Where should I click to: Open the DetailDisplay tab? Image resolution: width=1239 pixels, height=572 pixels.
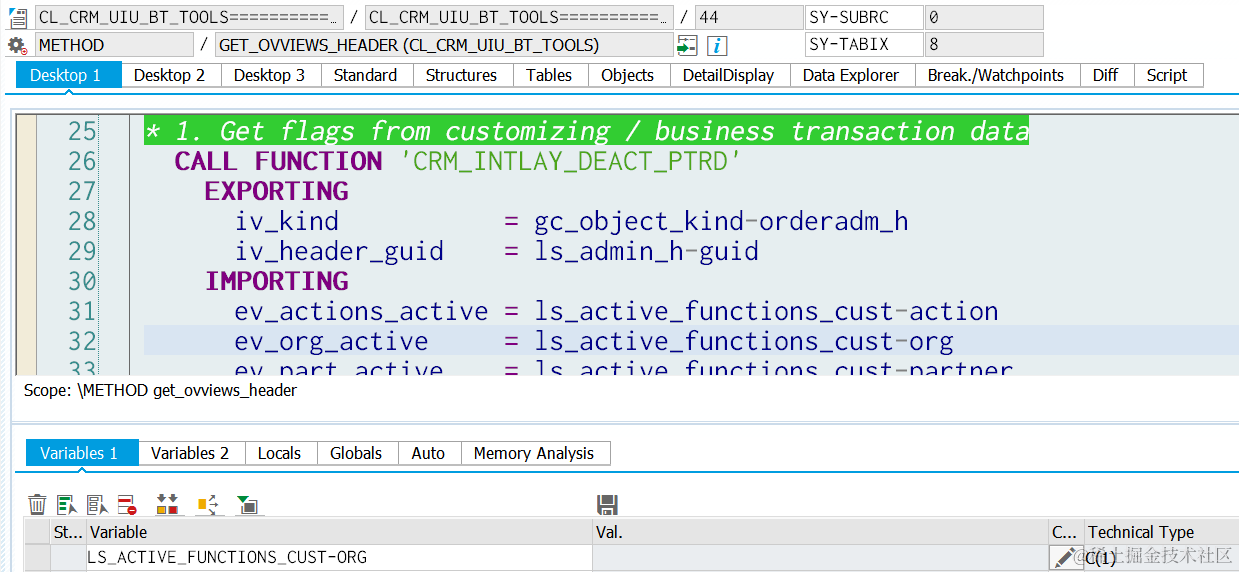point(729,75)
